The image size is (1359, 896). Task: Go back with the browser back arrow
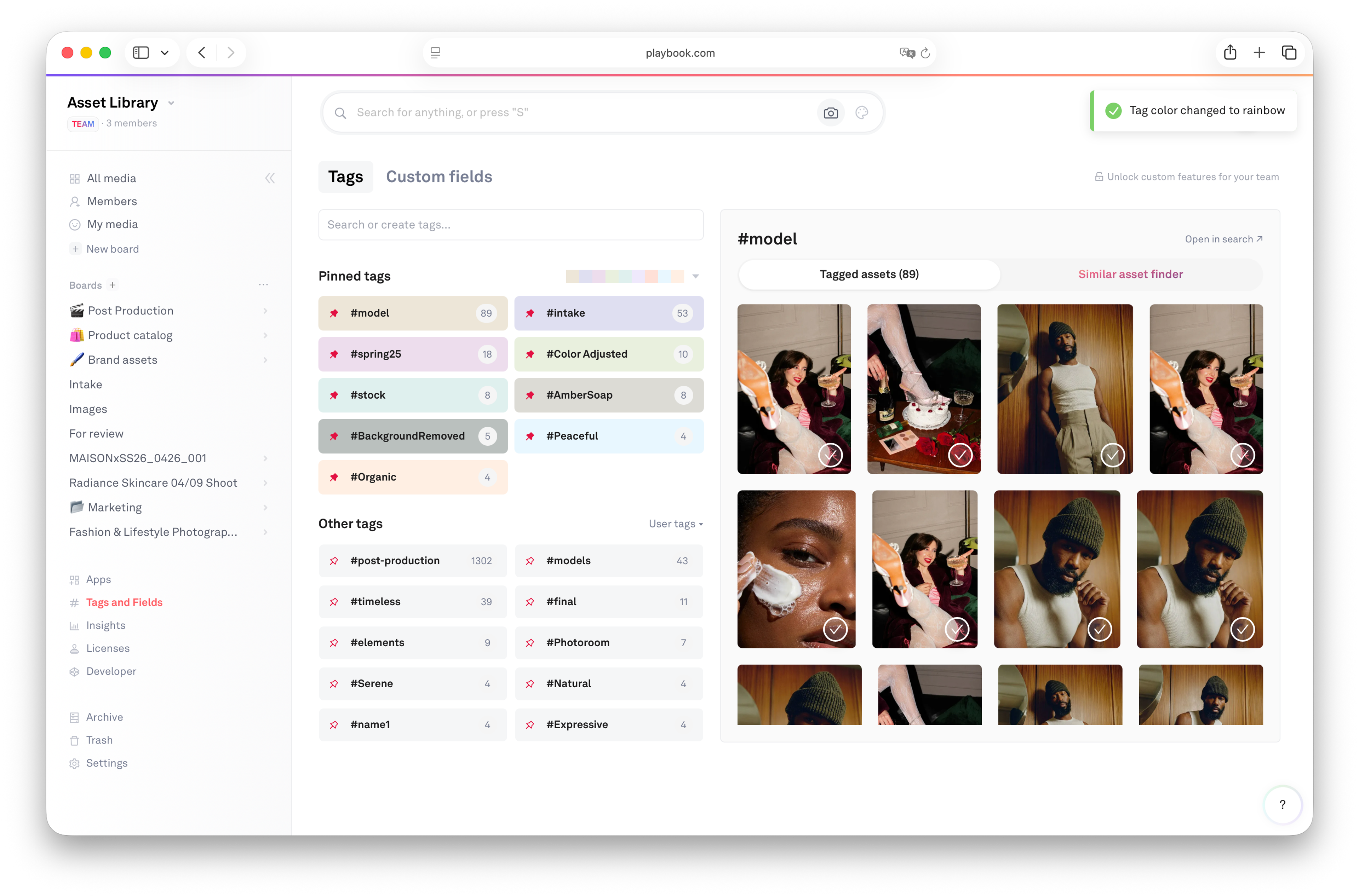point(202,53)
